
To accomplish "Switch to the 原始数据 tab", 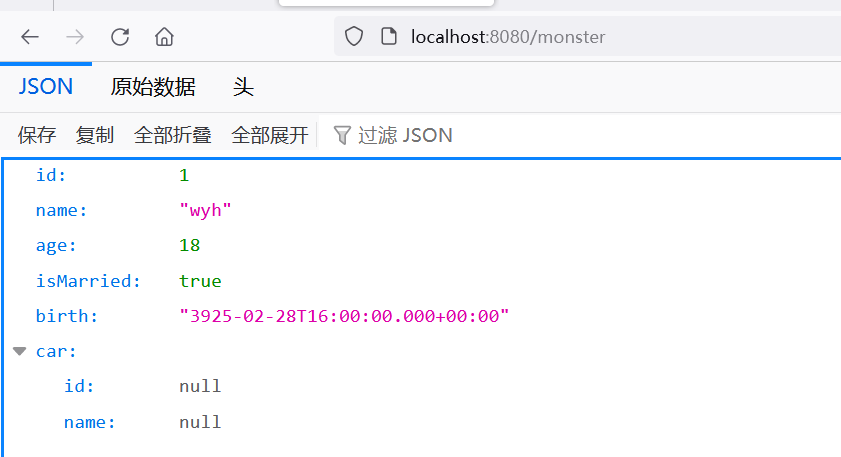I will point(153,87).
